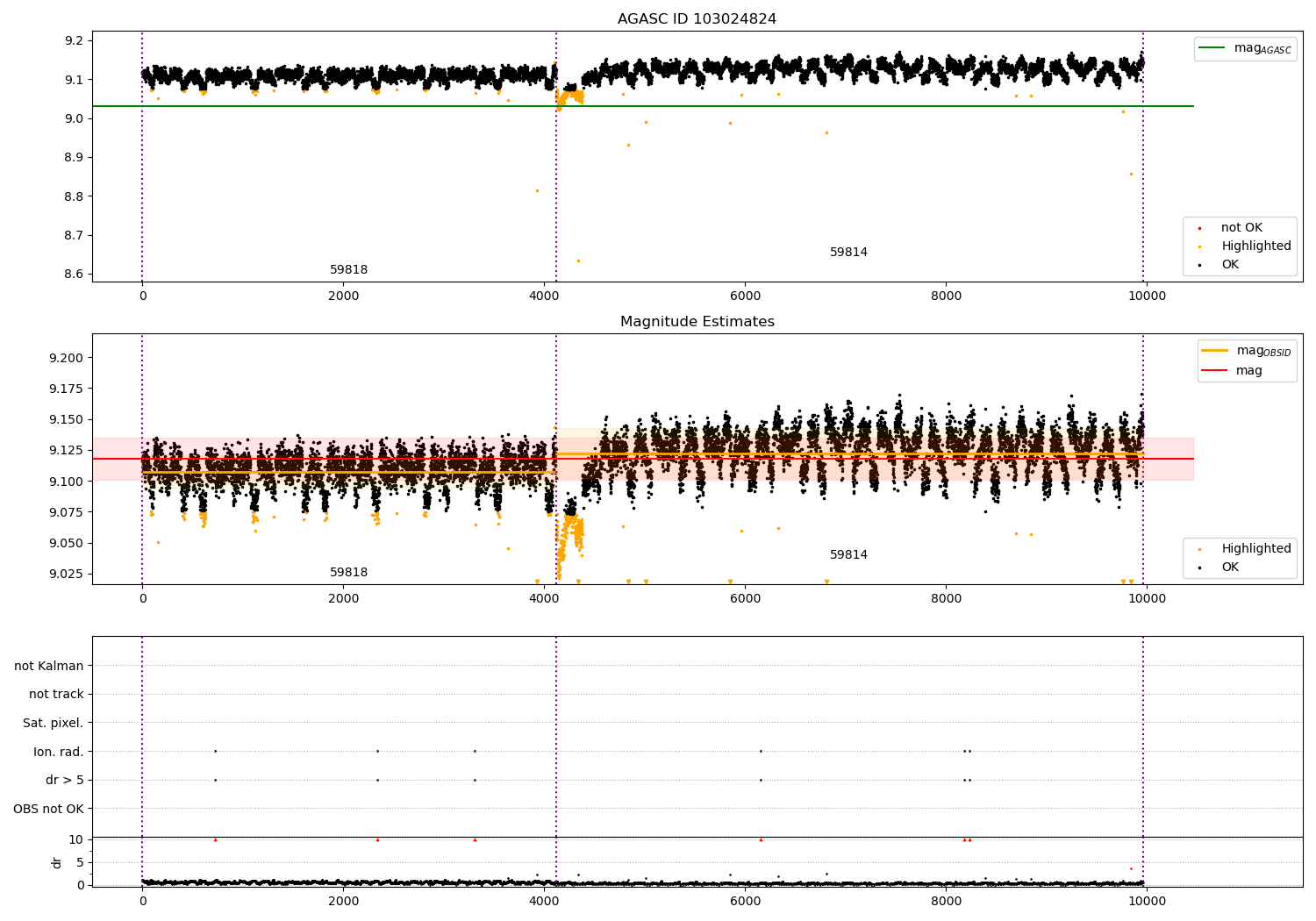Click the '59818' annotation in the top plot
Image resolution: width=1316 pixels, height=921 pixels.
348,270
